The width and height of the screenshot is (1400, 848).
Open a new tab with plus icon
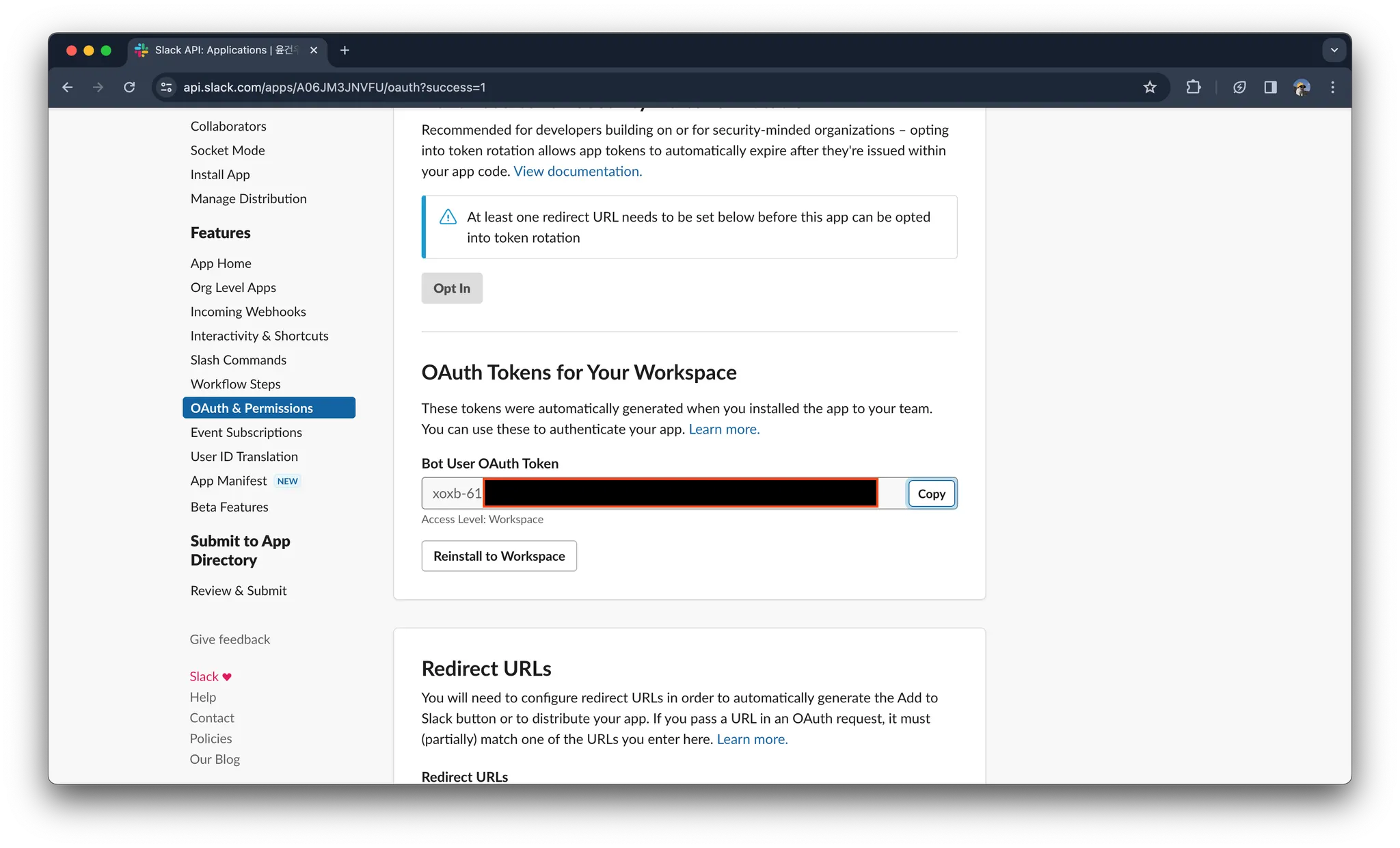345,50
